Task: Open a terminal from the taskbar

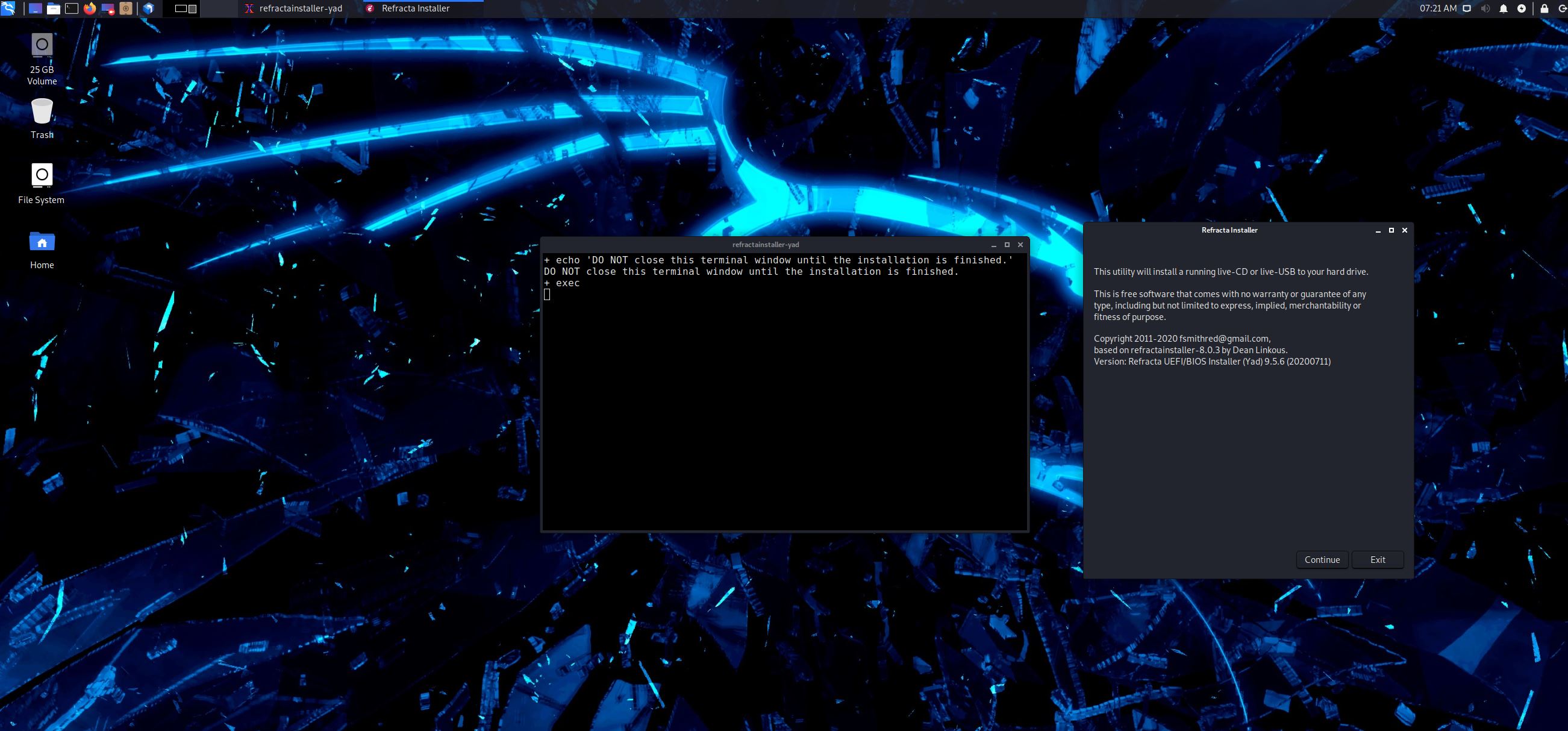Action: pos(72,8)
